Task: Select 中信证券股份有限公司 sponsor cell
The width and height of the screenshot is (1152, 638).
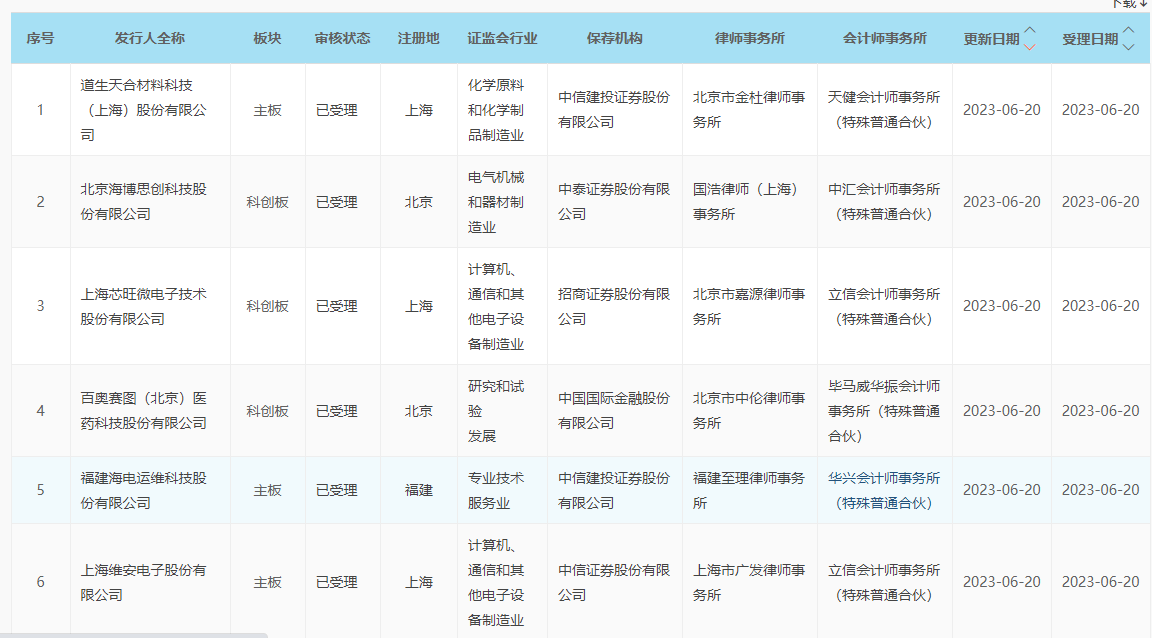Action: click(614, 582)
